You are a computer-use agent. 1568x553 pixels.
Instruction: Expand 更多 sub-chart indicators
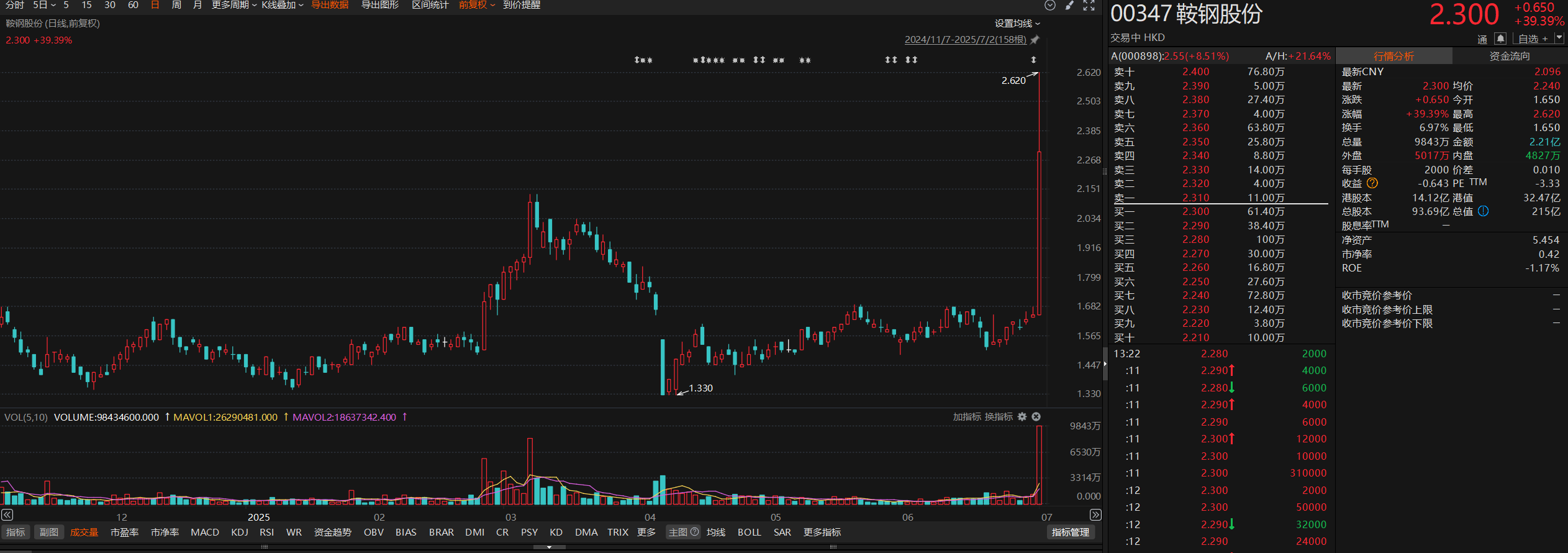coord(646,532)
